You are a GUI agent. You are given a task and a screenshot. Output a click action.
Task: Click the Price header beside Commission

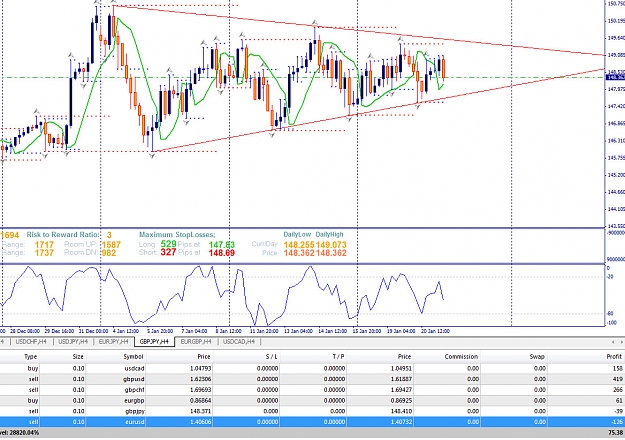tap(404, 356)
